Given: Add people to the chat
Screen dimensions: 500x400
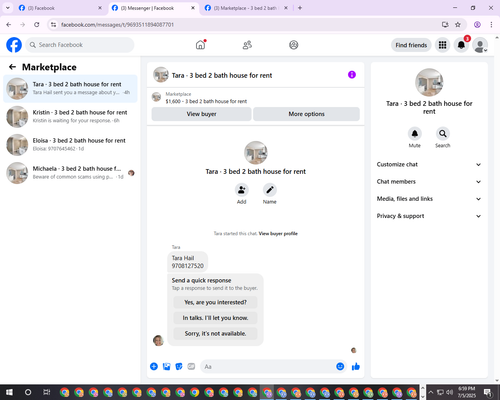Looking at the screenshot, I should click(x=242, y=190).
